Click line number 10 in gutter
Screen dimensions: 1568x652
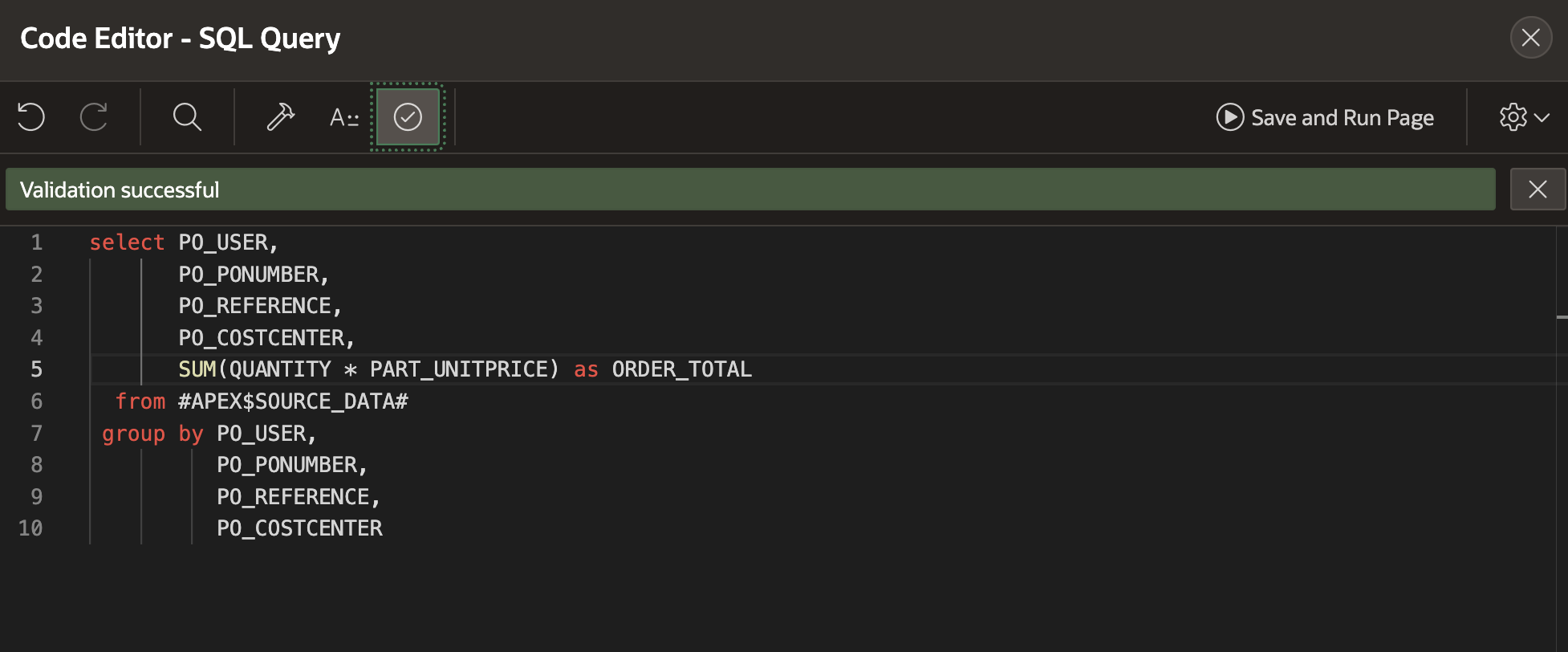click(x=31, y=528)
